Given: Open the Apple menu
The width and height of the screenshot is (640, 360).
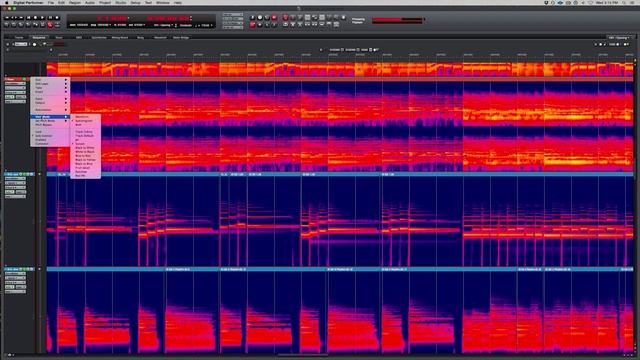Looking at the screenshot, I should (6, 2).
